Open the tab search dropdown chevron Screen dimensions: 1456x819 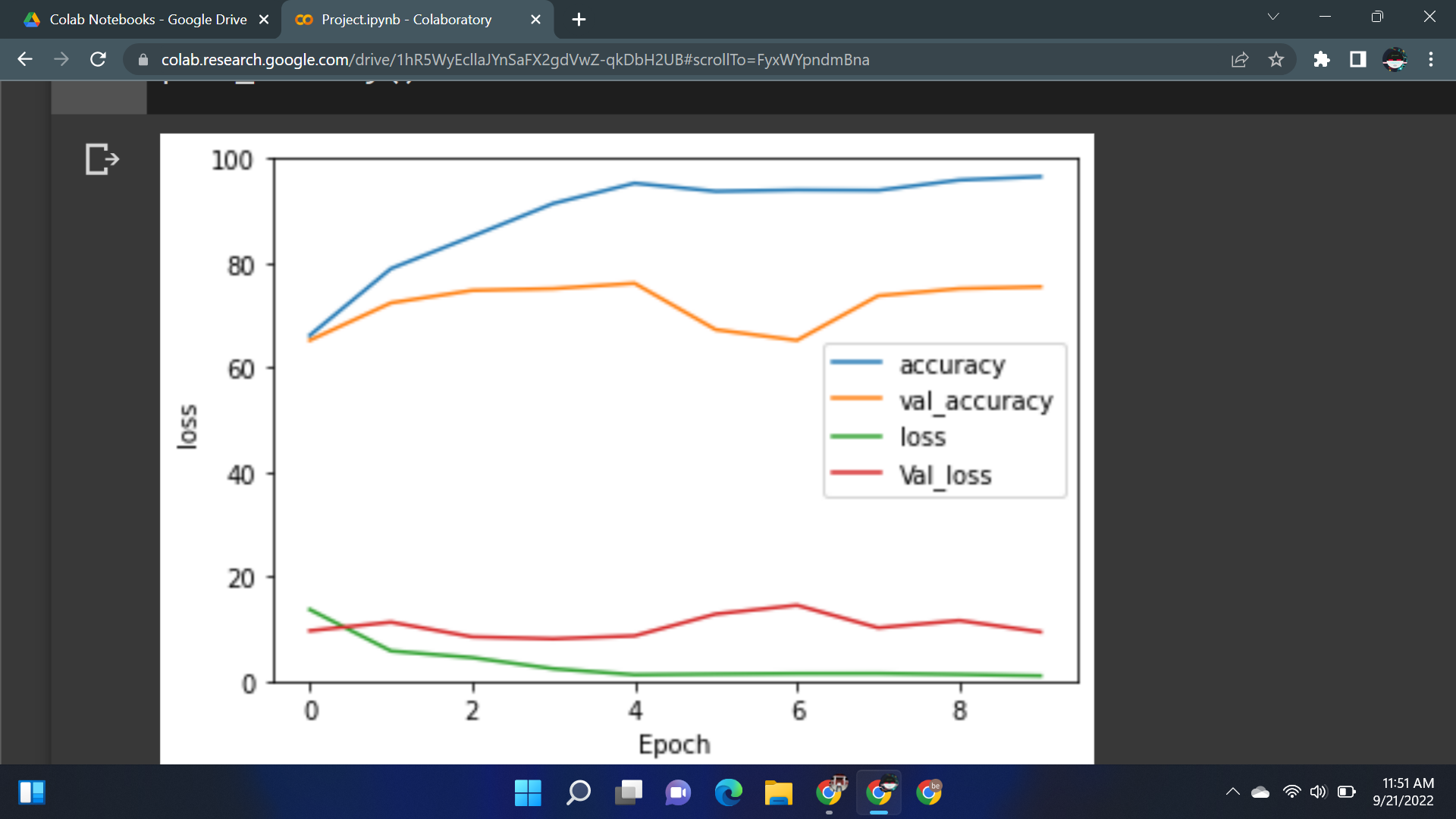pyautogui.click(x=1273, y=17)
